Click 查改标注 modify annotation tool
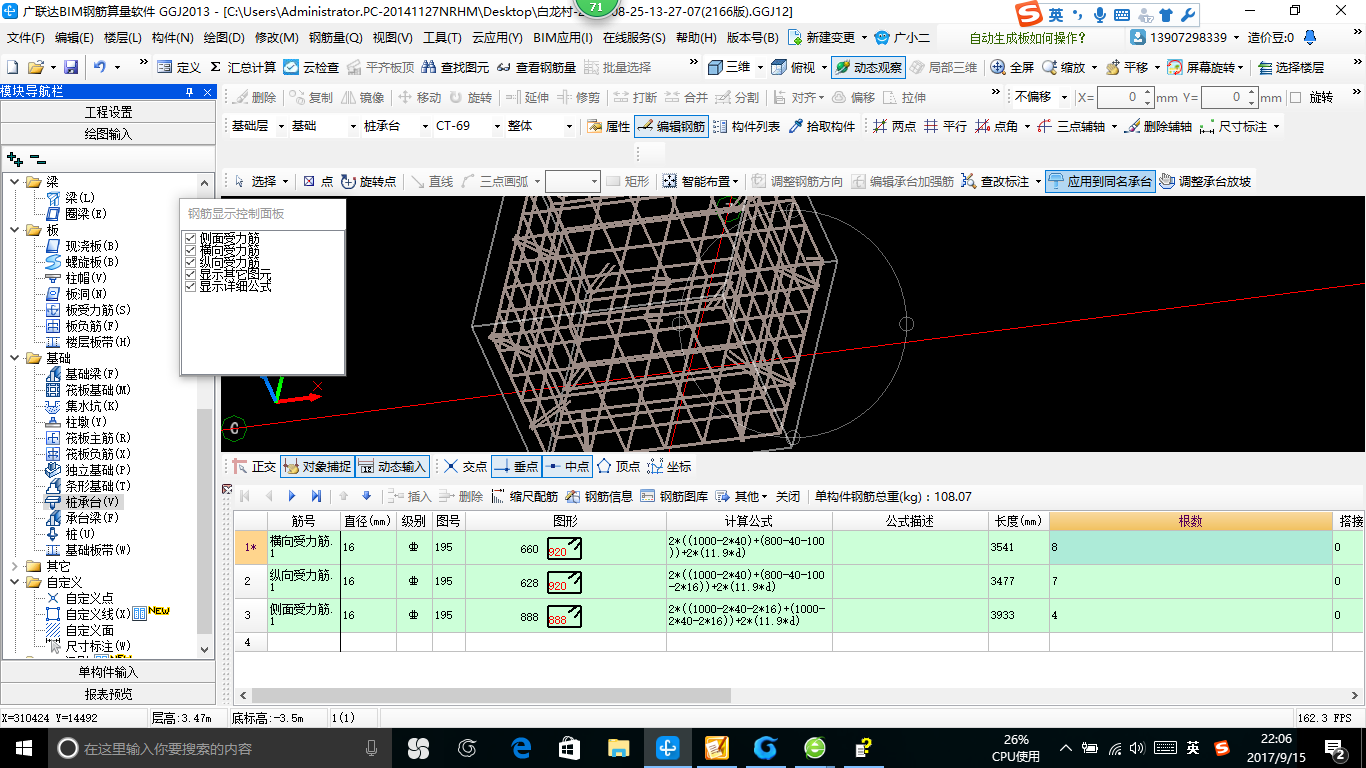The image size is (1366, 768). click(995, 182)
